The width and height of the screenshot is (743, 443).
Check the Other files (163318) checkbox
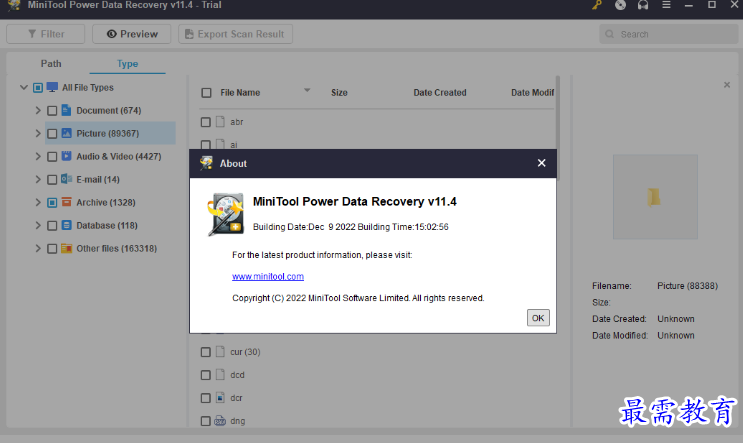point(52,249)
